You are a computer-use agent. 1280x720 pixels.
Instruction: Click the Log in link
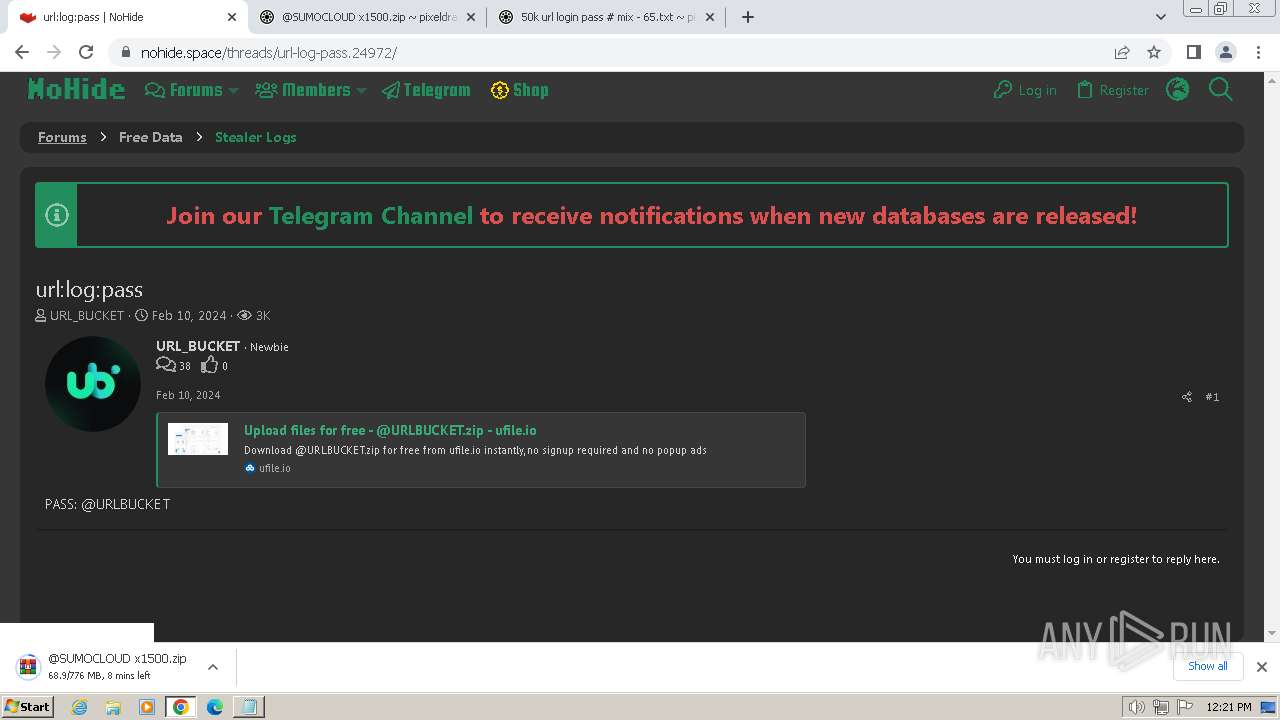pyautogui.click(x=1025, y=90)
